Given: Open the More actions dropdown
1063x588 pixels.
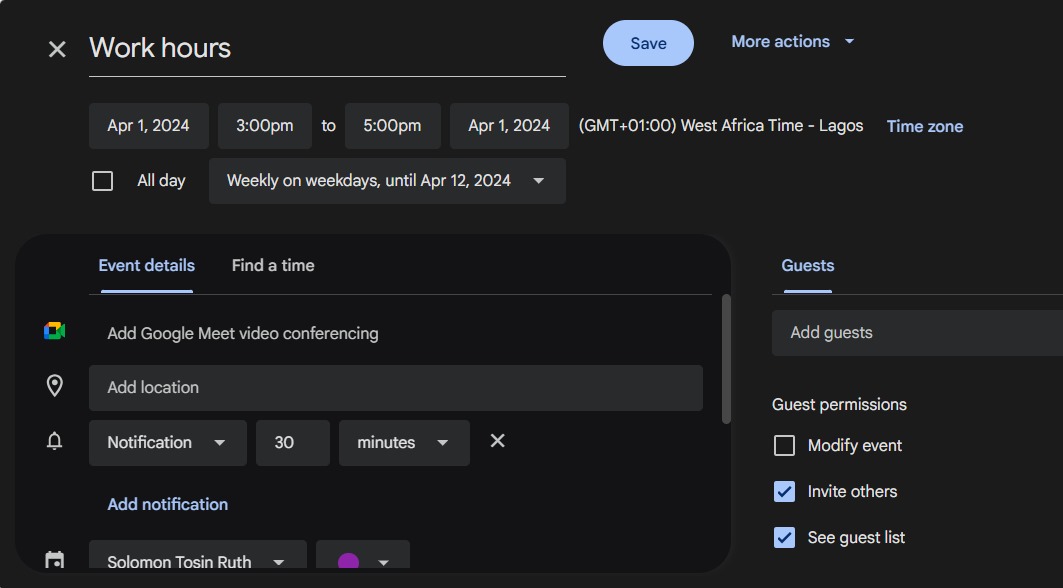Looking at the screenshot, I should tap(792, 41).
